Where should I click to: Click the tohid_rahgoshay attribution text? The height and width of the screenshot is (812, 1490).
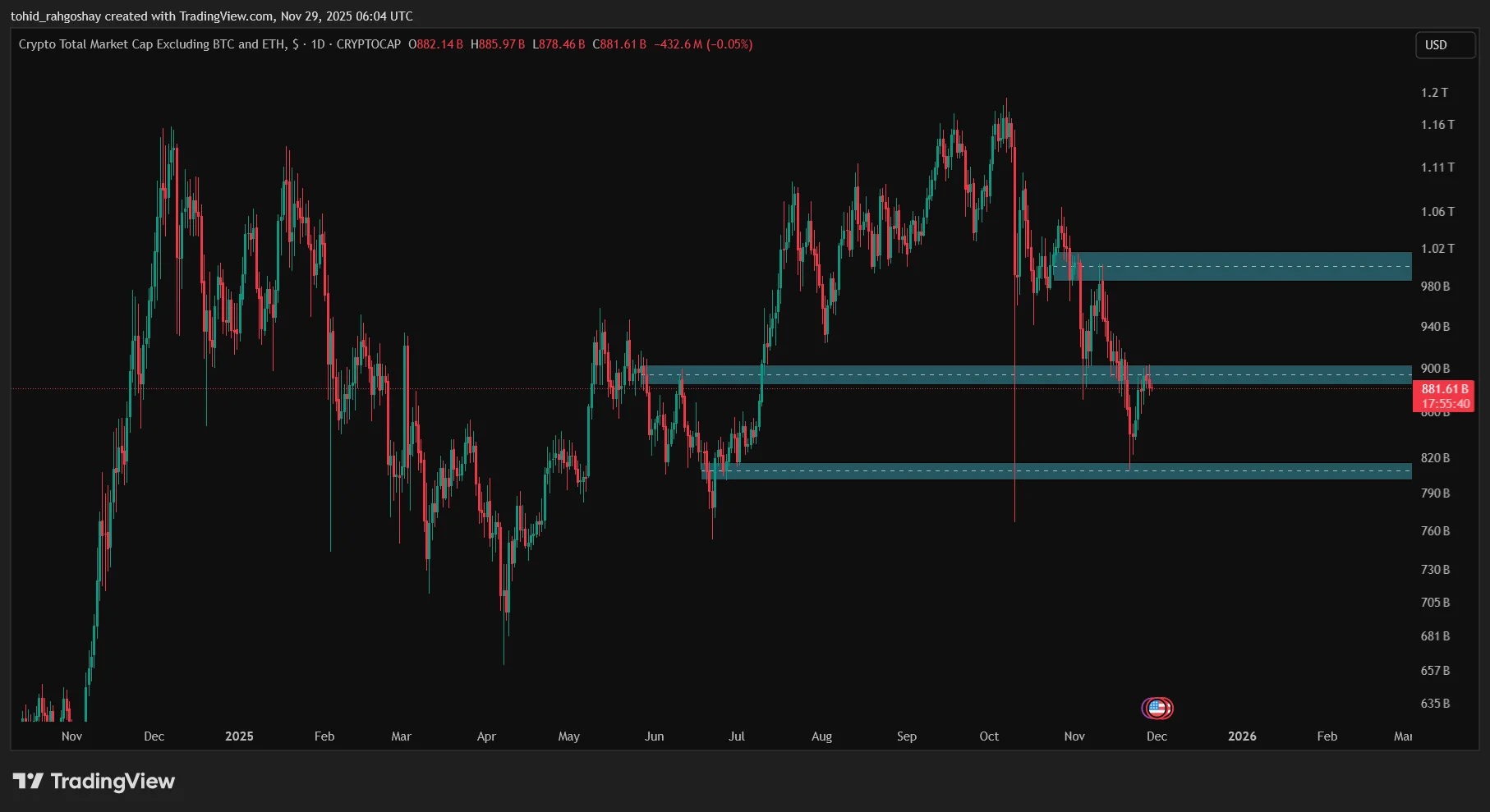tap(56, 16)
